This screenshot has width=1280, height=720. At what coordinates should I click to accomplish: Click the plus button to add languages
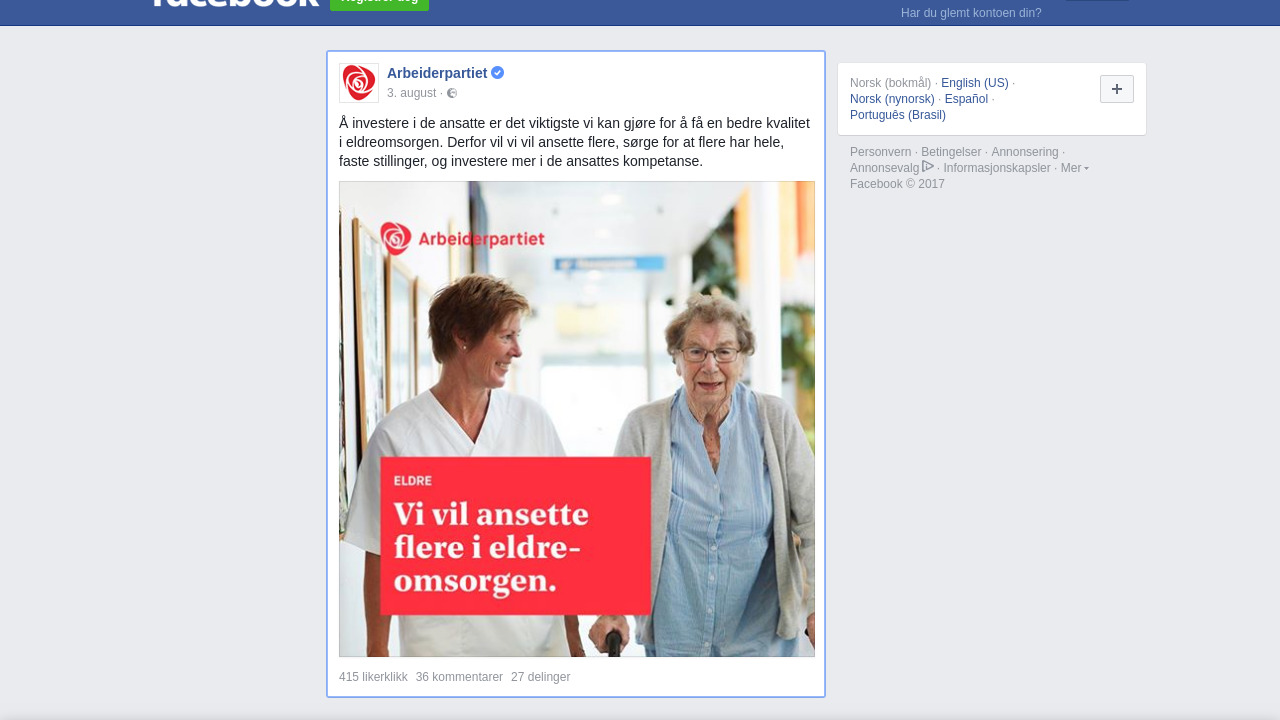tap(1117, 89)
